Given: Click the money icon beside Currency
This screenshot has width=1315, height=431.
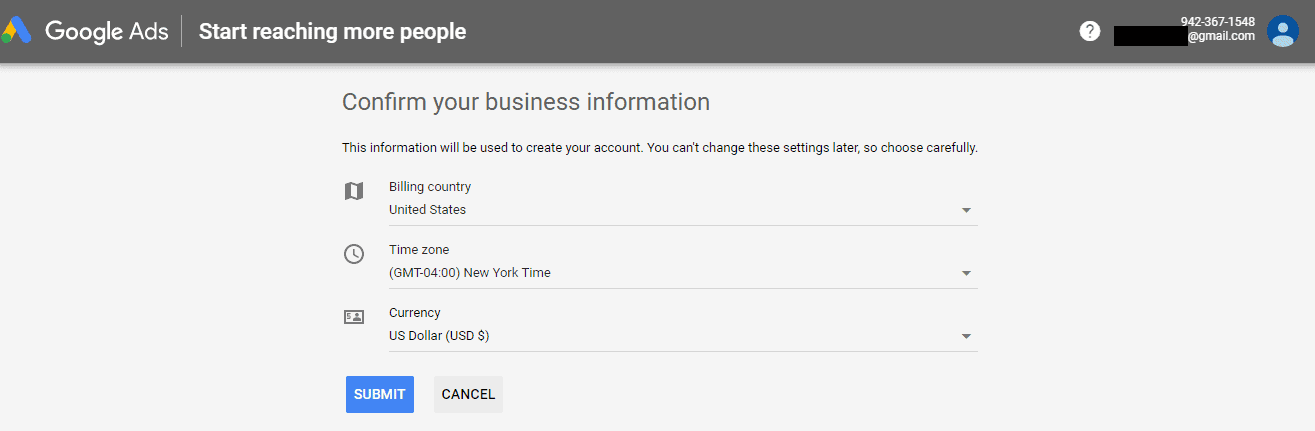Looking at the screenshot, I should click(x=354, y=317).
